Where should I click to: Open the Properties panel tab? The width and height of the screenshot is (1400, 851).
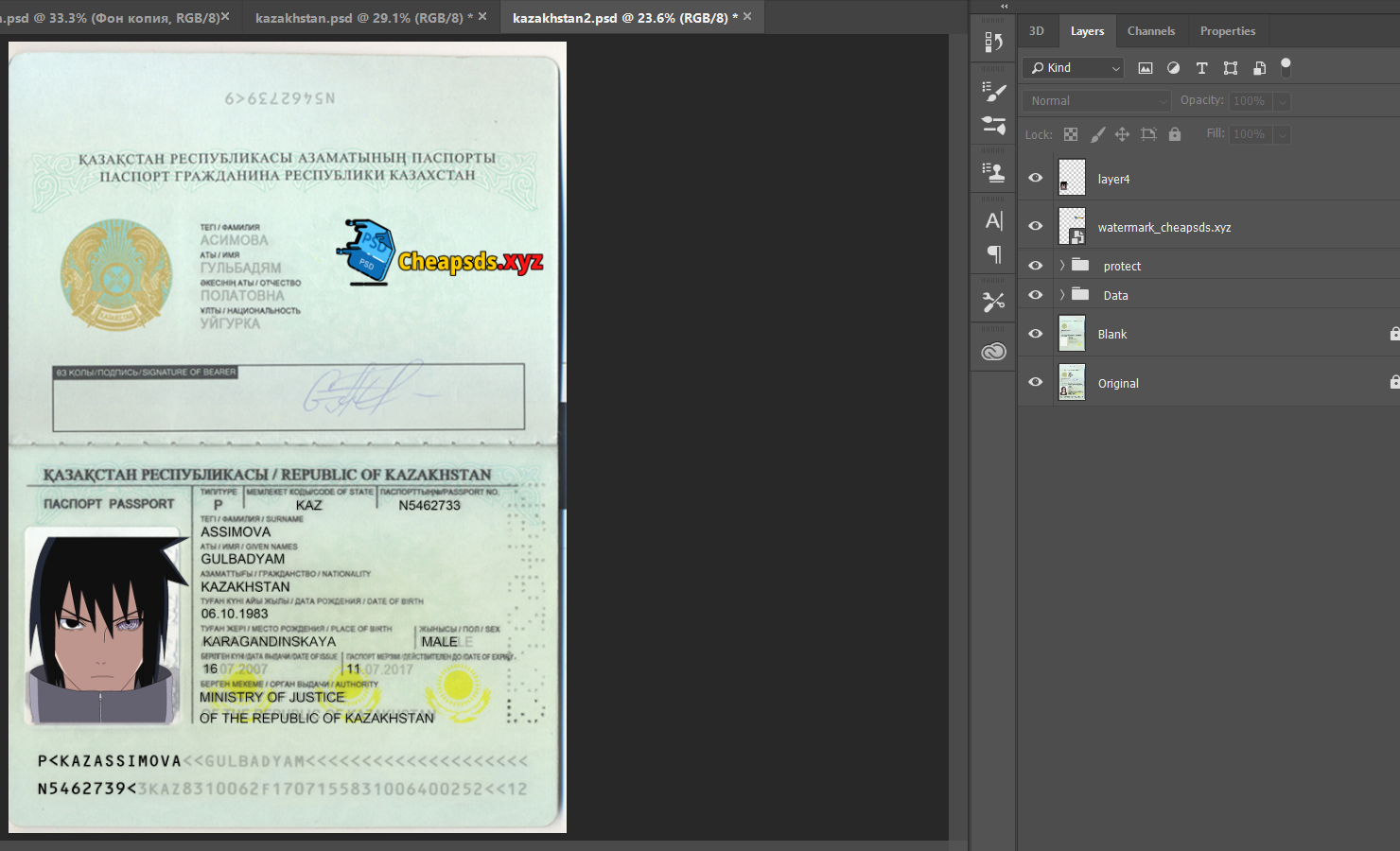(x=1227, y=31)
